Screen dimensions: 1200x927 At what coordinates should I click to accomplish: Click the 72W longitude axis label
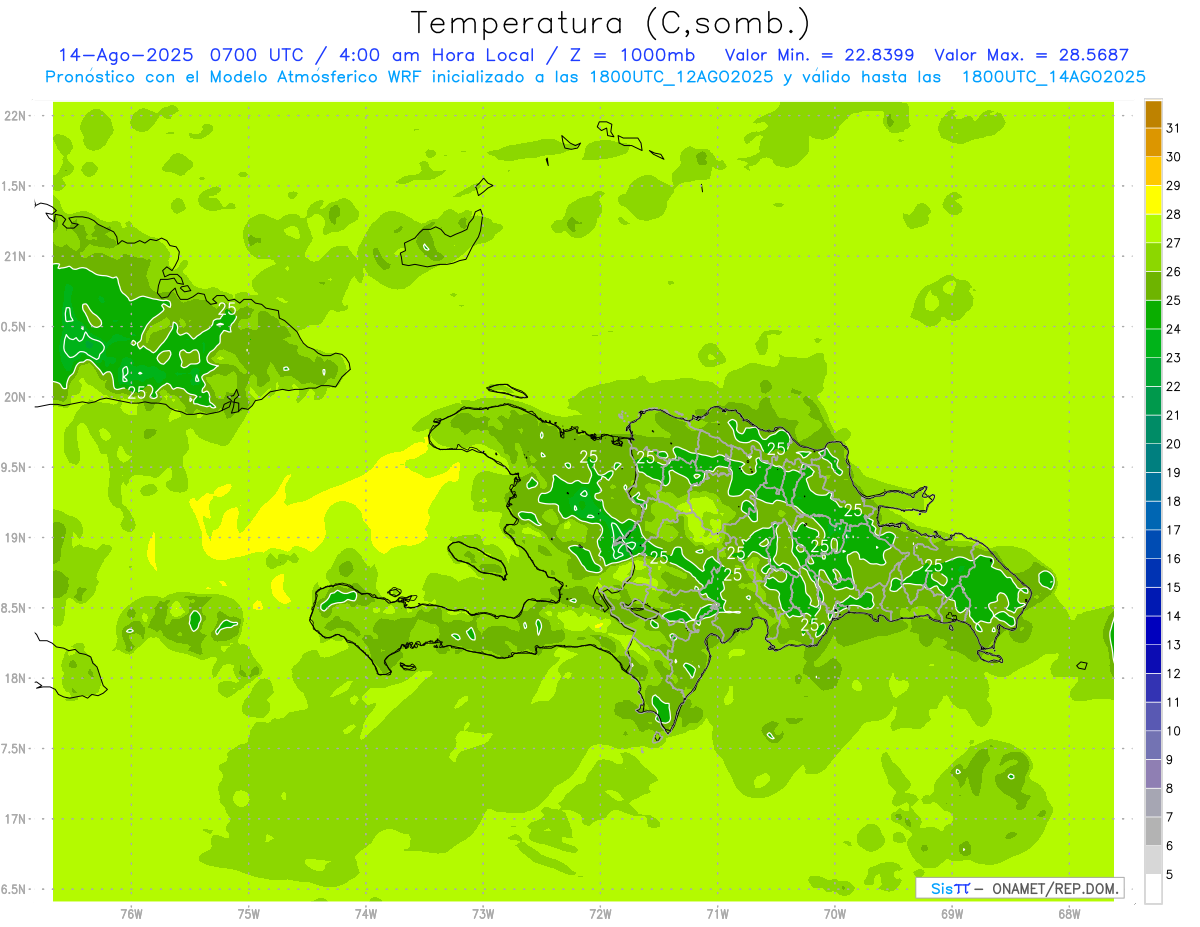coord(600,914)
